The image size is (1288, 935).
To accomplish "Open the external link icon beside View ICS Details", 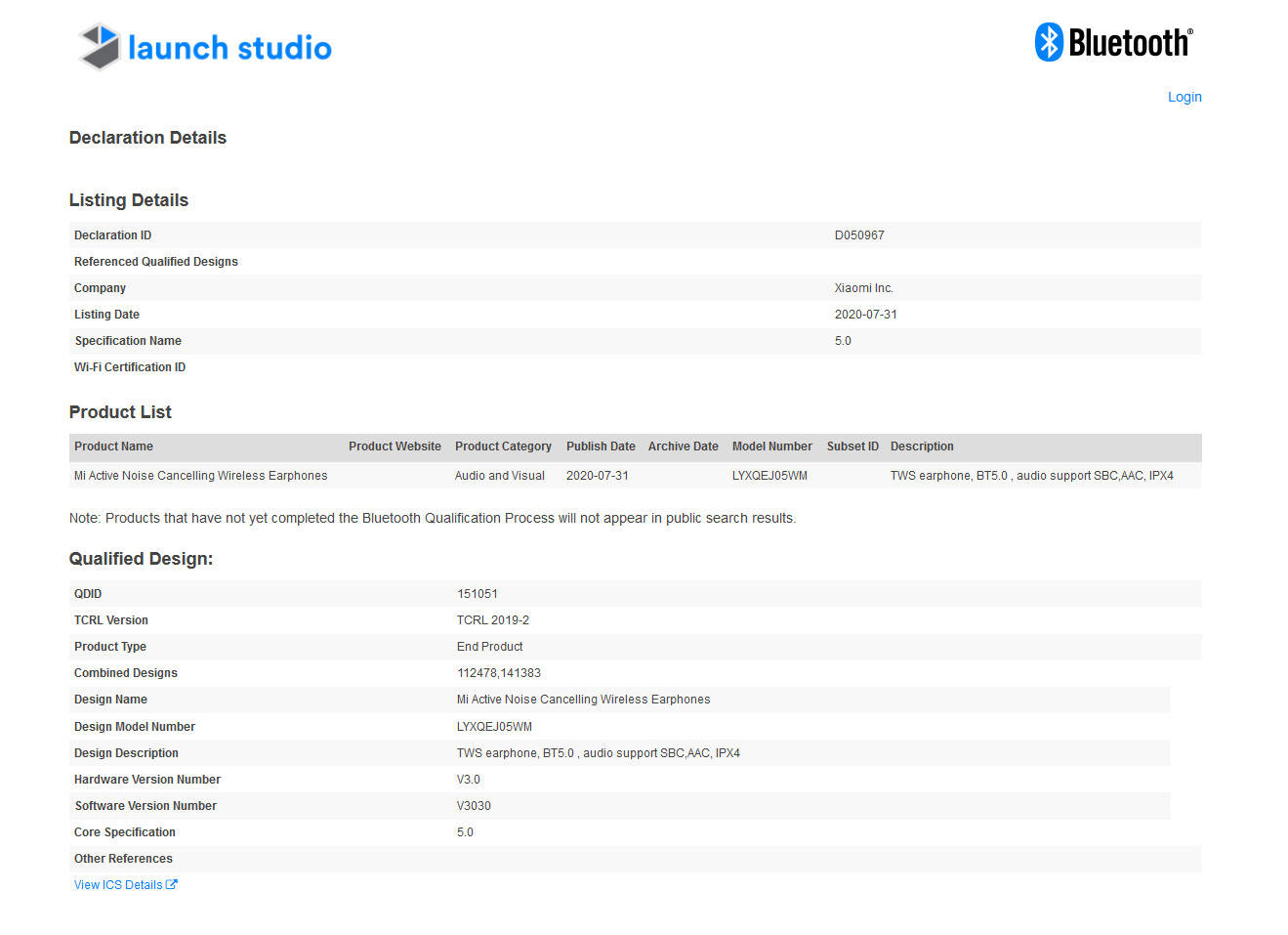I will pyautogui.click(x=172, y=884).
